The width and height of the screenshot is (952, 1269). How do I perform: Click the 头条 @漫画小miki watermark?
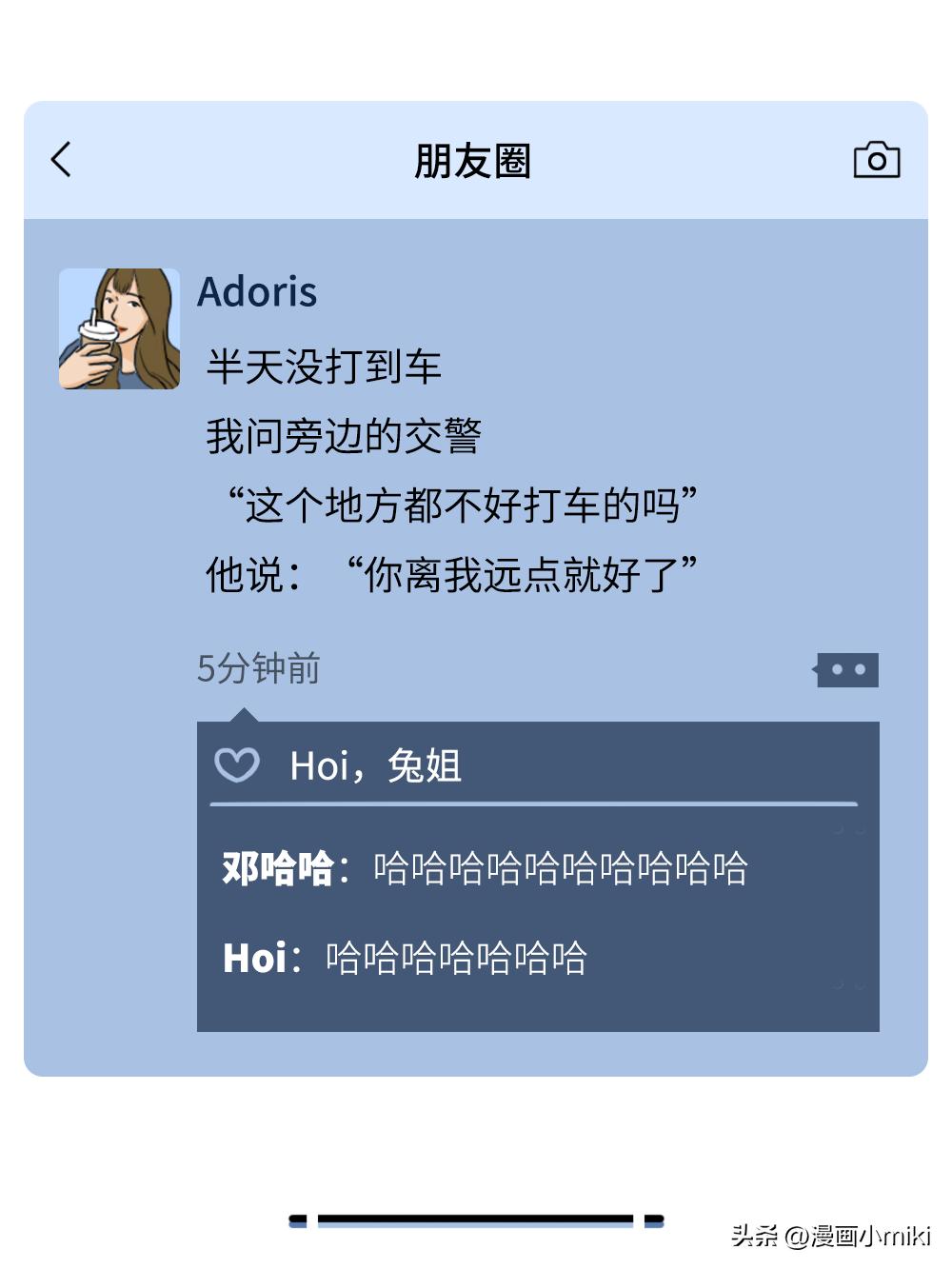[830, 1235]
